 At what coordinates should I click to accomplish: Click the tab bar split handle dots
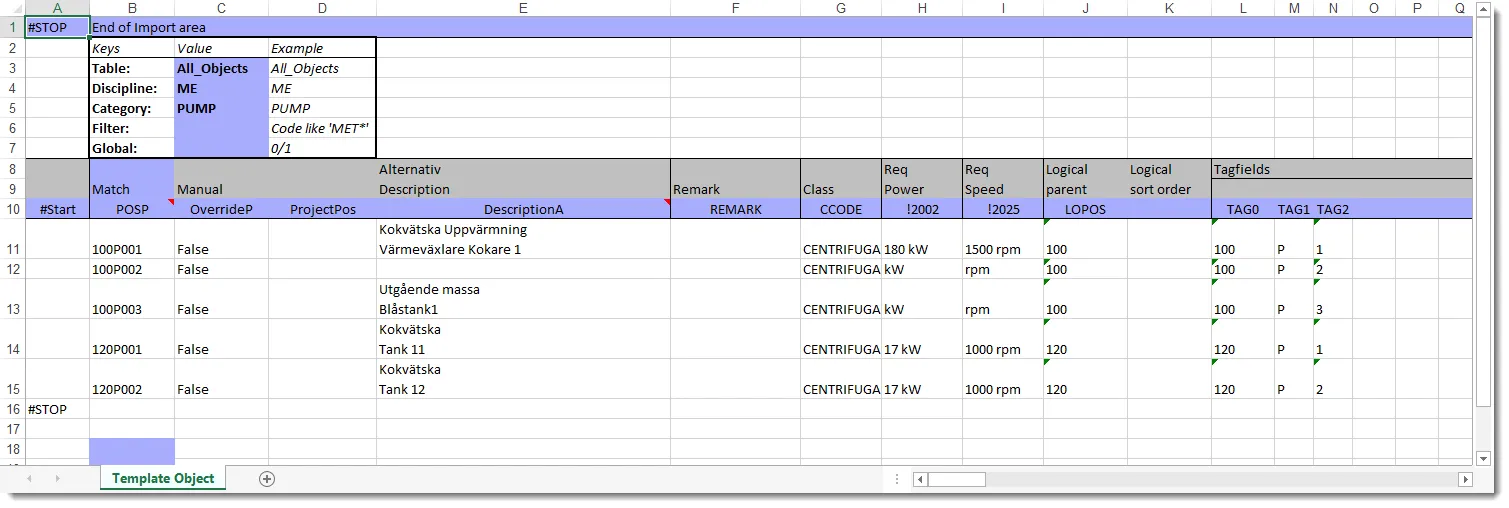pyautogui.click(x=897, y=479)
